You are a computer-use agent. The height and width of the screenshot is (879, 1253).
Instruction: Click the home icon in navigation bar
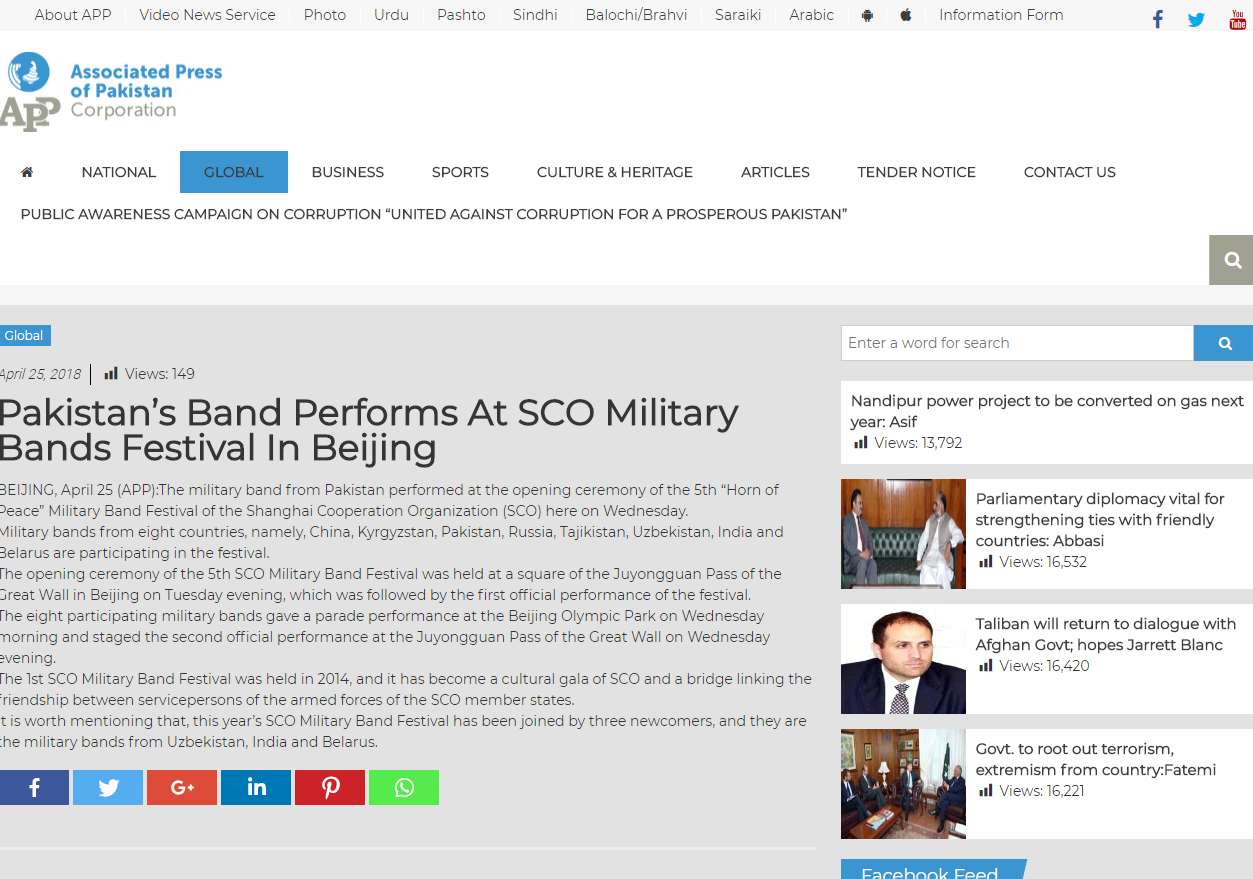click(27, 172)
